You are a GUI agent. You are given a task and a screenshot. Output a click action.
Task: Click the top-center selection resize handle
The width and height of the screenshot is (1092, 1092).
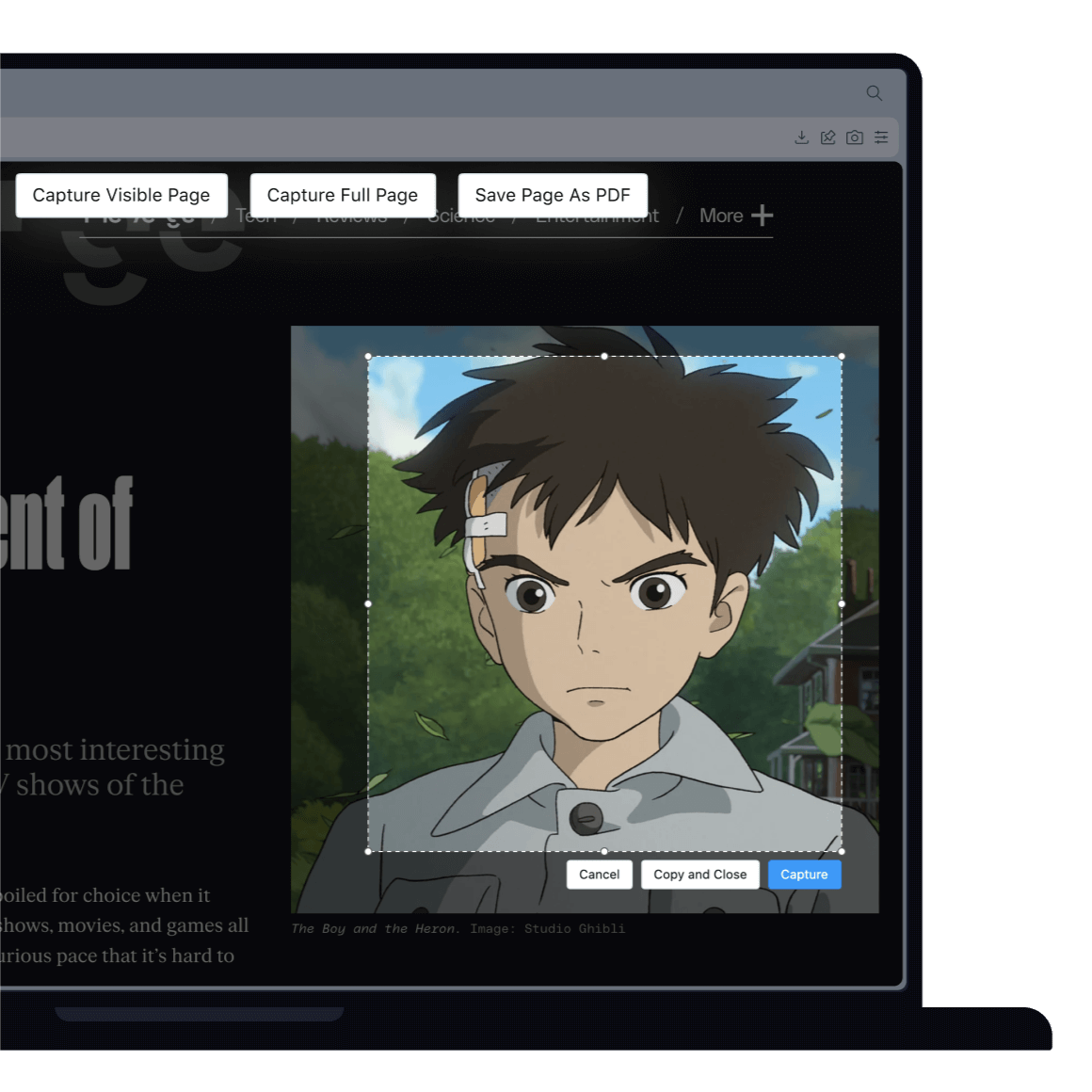[604, 356]
